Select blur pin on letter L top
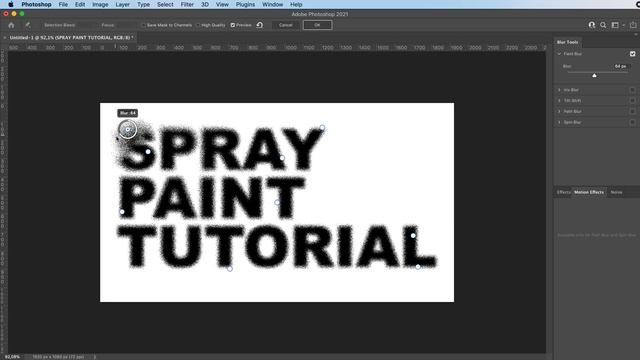 [x=413, y=236]
